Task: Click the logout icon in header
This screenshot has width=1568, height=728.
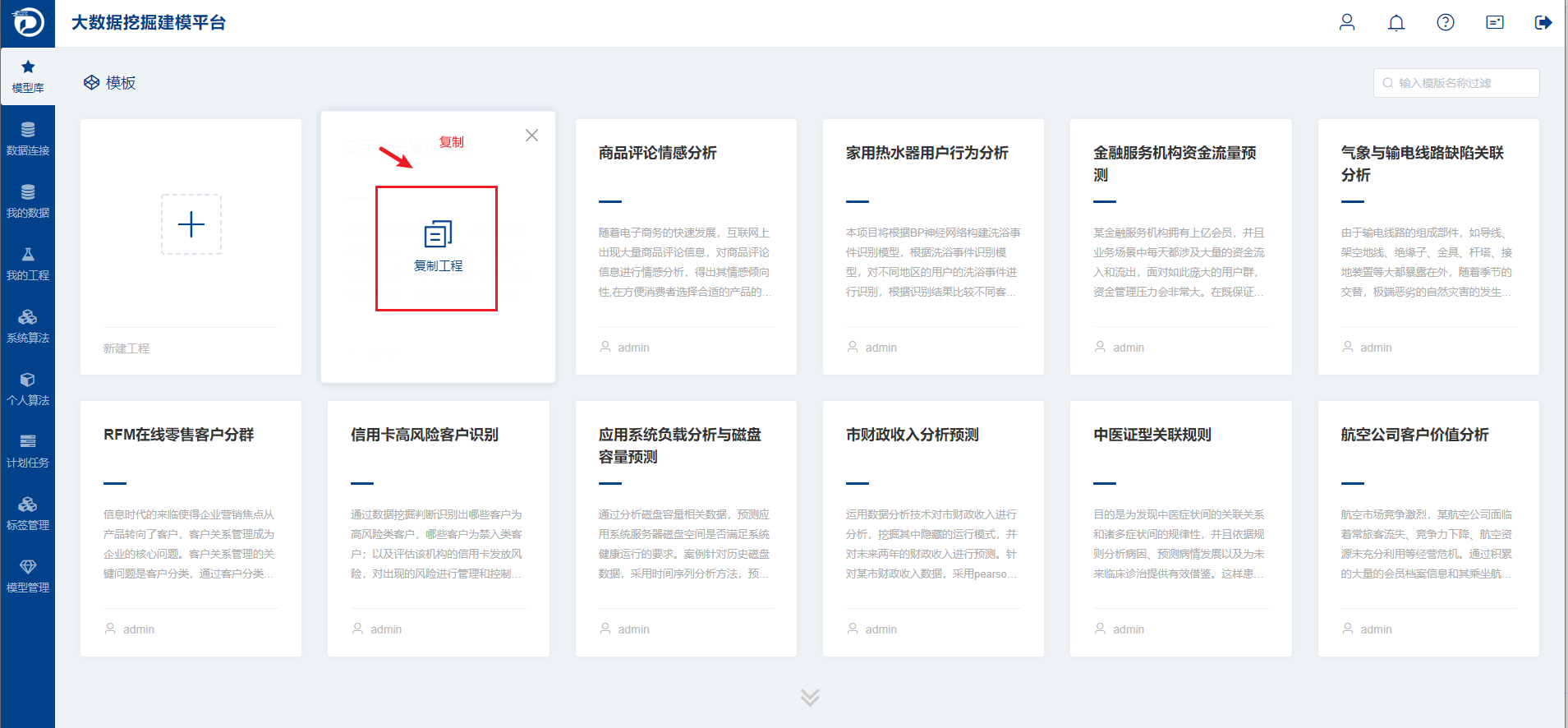Action: [x=1543, y=22]
